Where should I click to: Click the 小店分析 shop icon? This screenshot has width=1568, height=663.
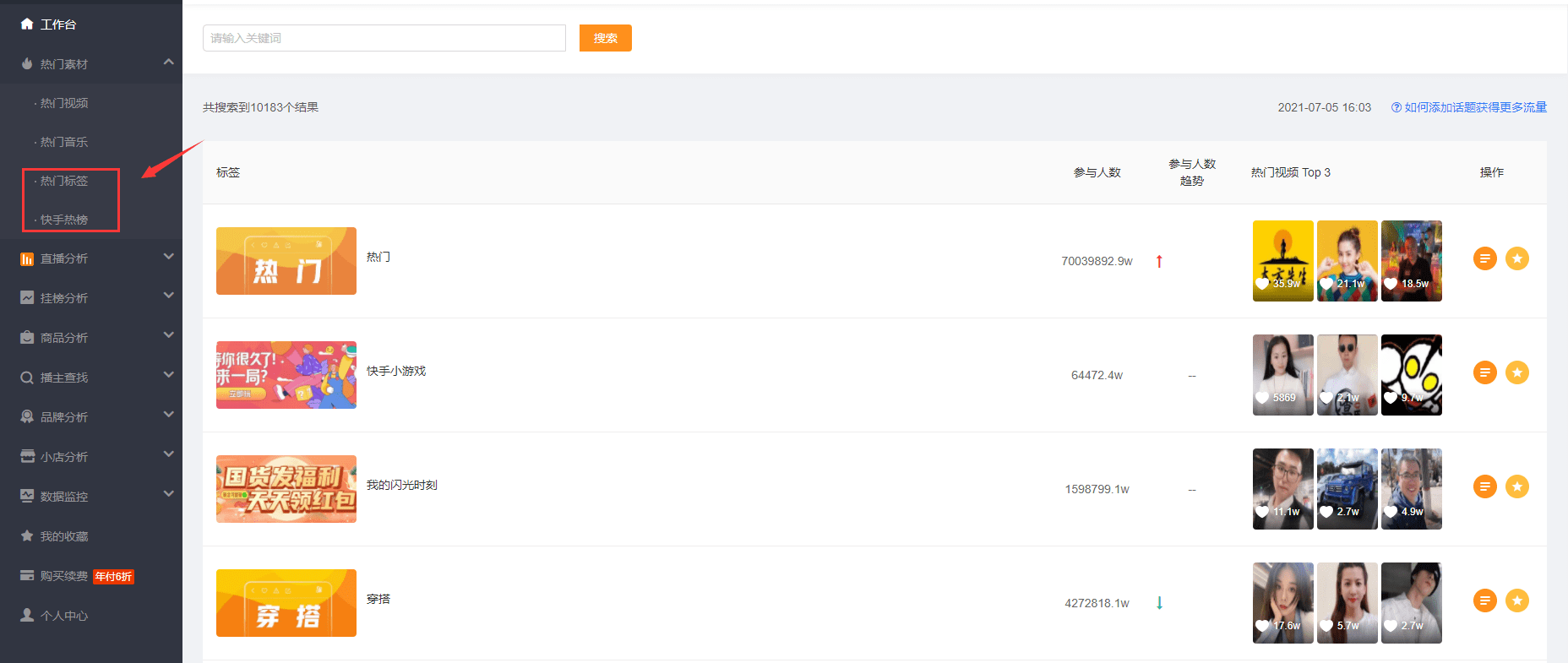click(27, 457)
